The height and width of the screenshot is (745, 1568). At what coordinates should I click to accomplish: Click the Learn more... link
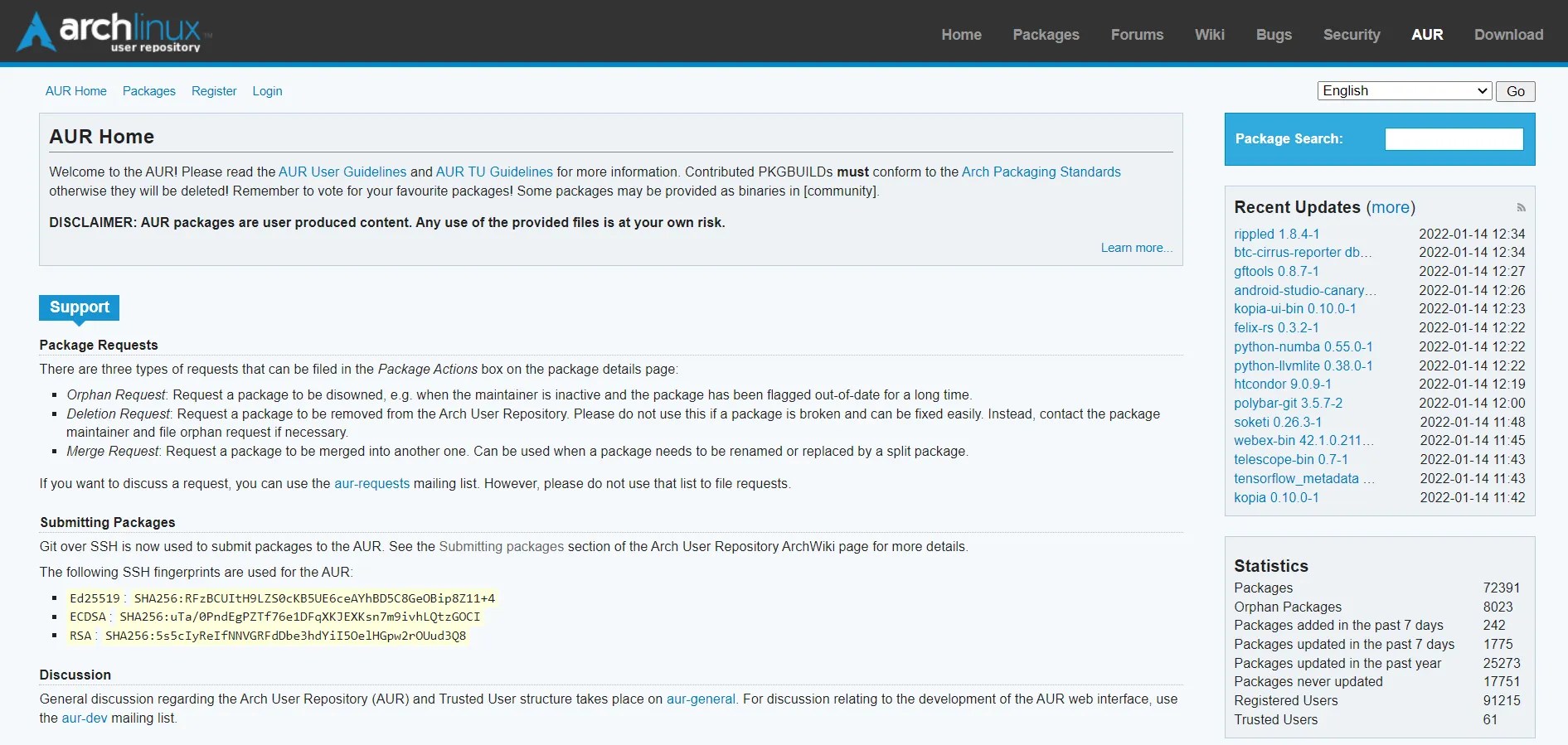pos(1137,248)
